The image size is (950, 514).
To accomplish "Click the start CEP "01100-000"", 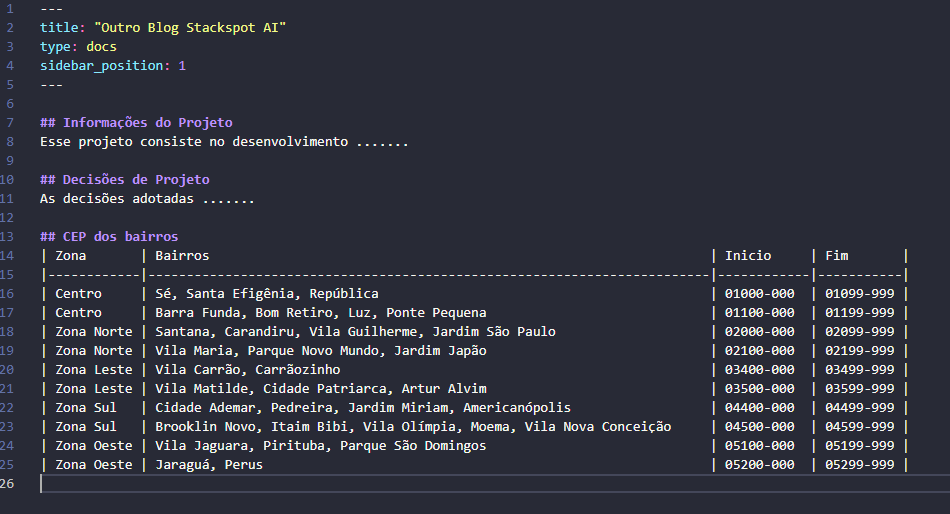I will (760, 313).
